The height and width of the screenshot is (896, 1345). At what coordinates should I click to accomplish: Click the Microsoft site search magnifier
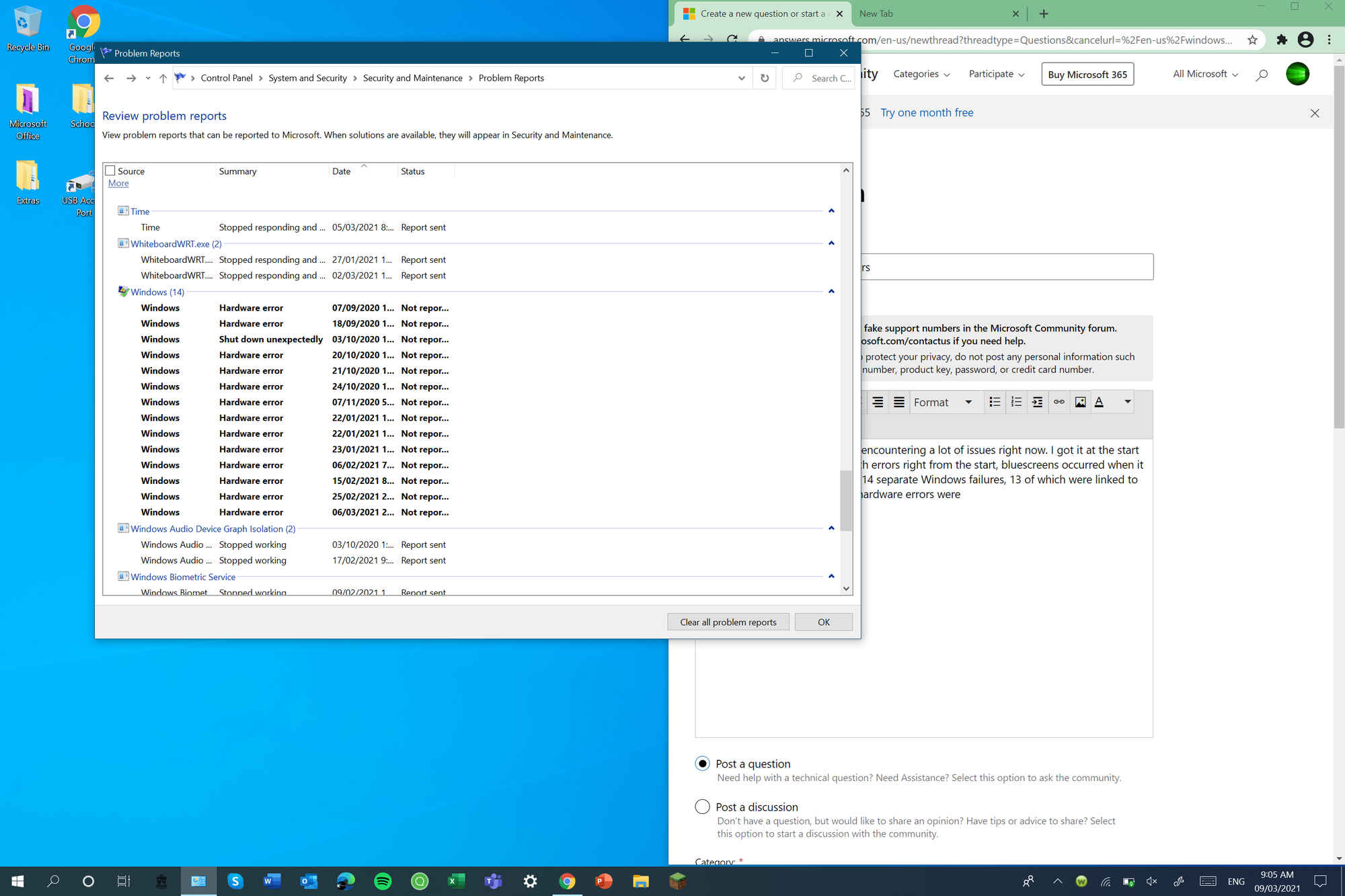click(1262, 75)
